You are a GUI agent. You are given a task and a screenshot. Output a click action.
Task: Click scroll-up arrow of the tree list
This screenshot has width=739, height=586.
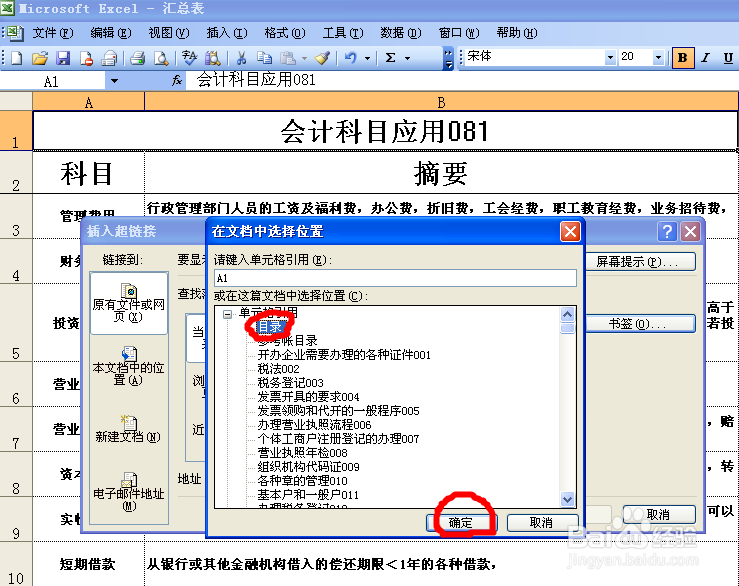click(x=567, y=314)
